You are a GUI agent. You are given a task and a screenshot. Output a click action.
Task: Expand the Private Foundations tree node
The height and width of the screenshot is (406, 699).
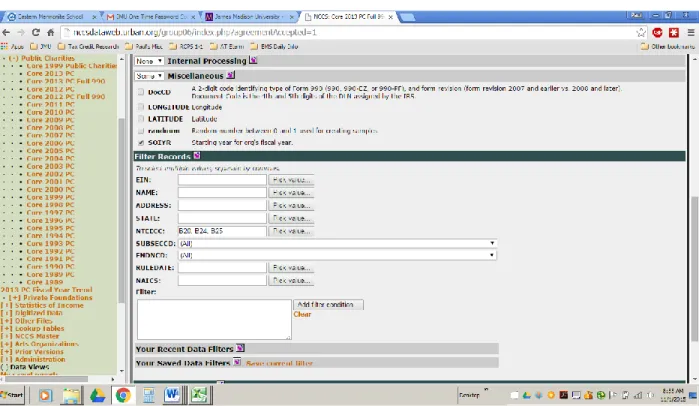[x=15, y=297]
